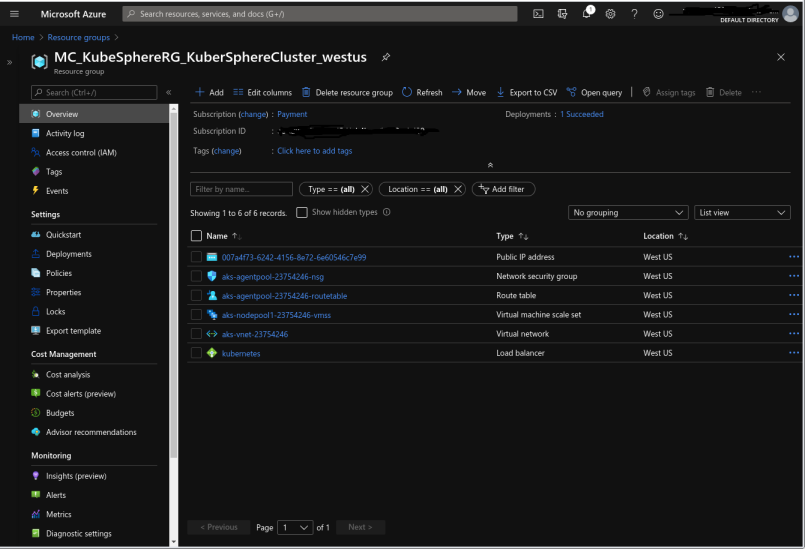805x549 pixels.
Task: Open the help question mark icon
Action: (x=635, y=14)
